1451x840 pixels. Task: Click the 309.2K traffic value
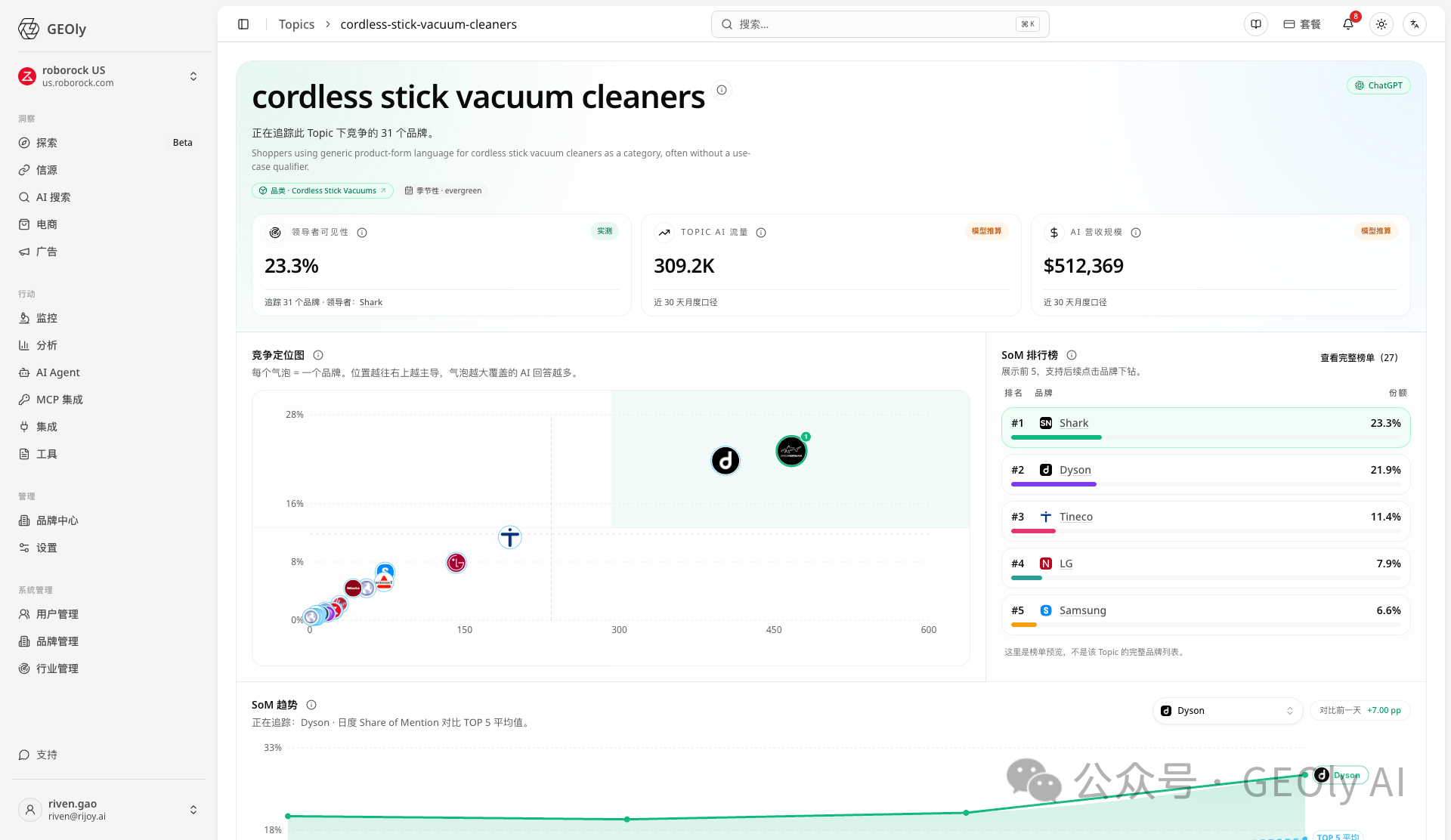684,266
